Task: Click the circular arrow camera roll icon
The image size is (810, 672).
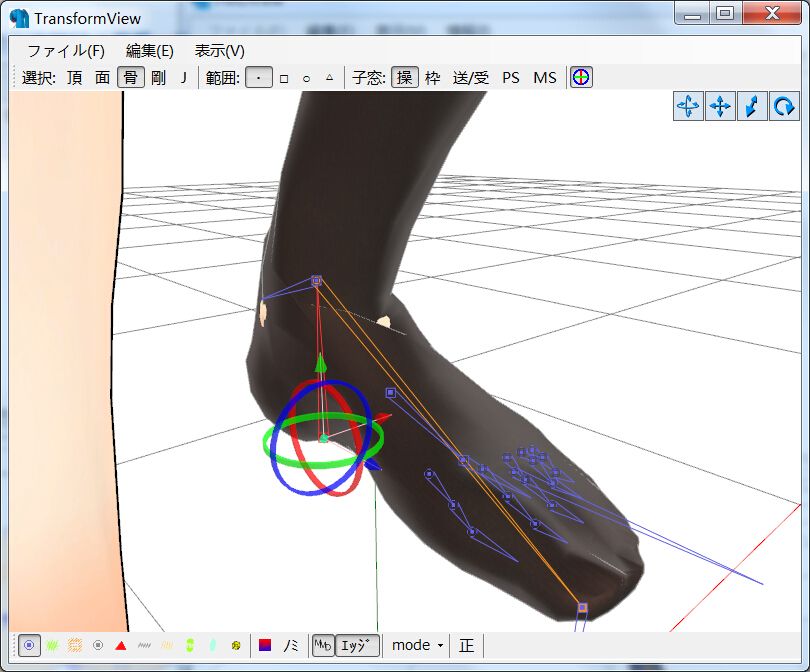Action: 784,106
